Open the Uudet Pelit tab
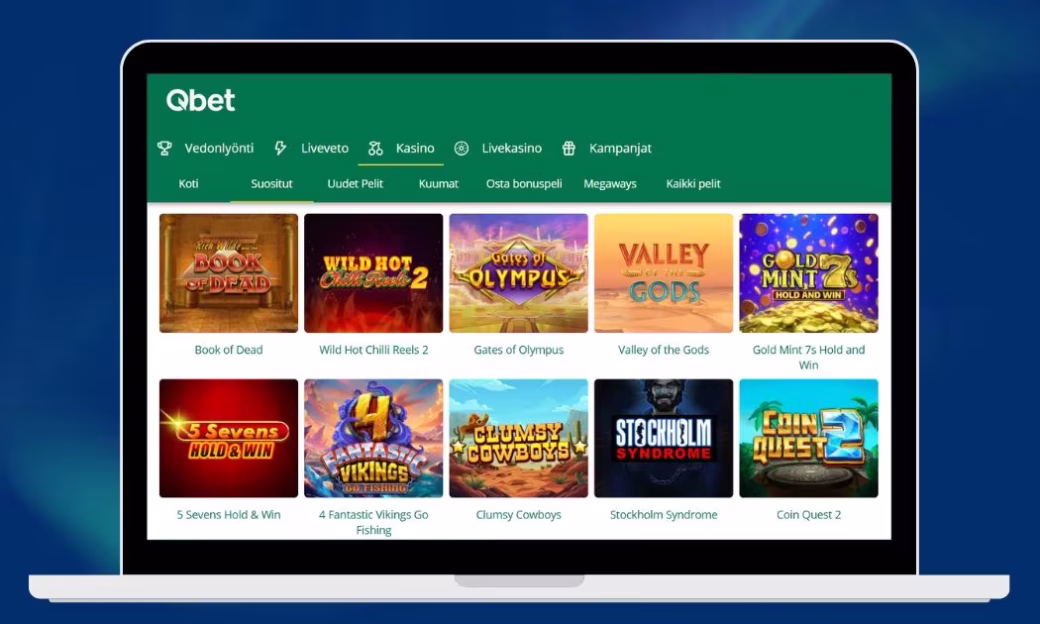 point(355,184)
